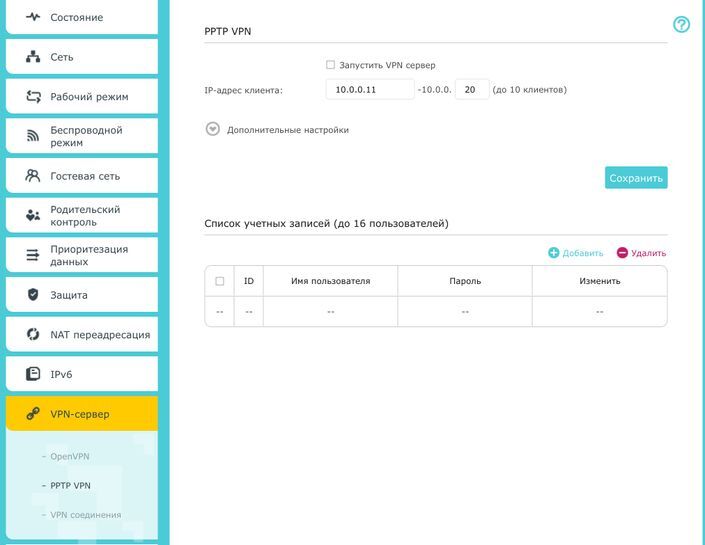Click the Удалить account button
This screenshot has width=705, height=545.
[x=641, y=253]
